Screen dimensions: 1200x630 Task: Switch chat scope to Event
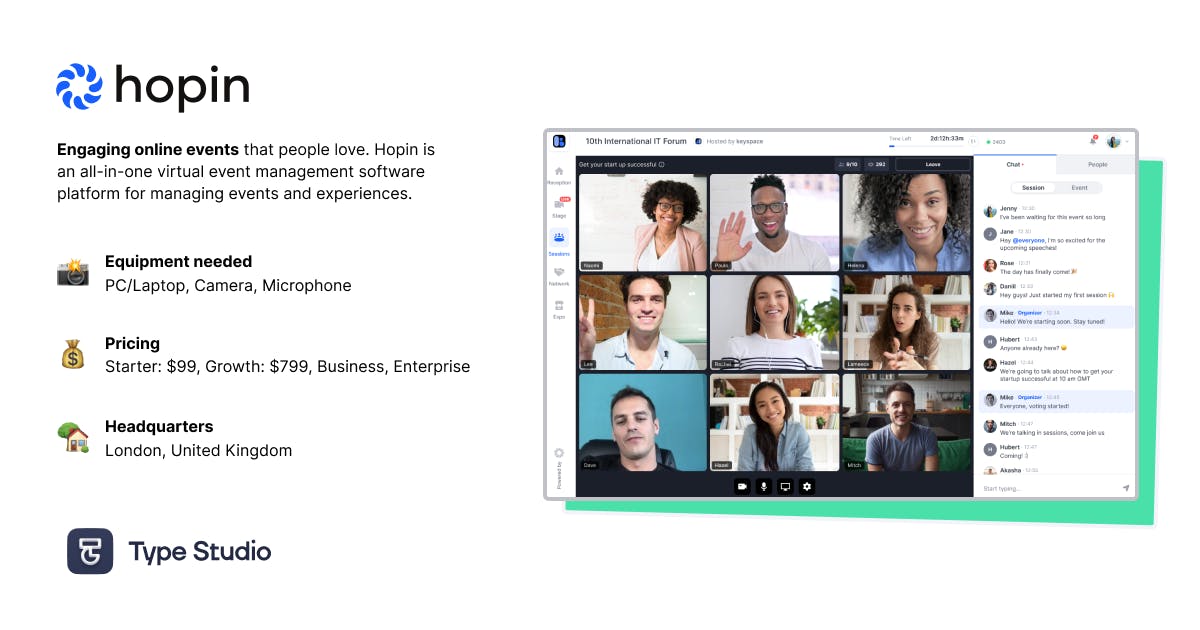pyautogui.click(x=1079, y=187)
